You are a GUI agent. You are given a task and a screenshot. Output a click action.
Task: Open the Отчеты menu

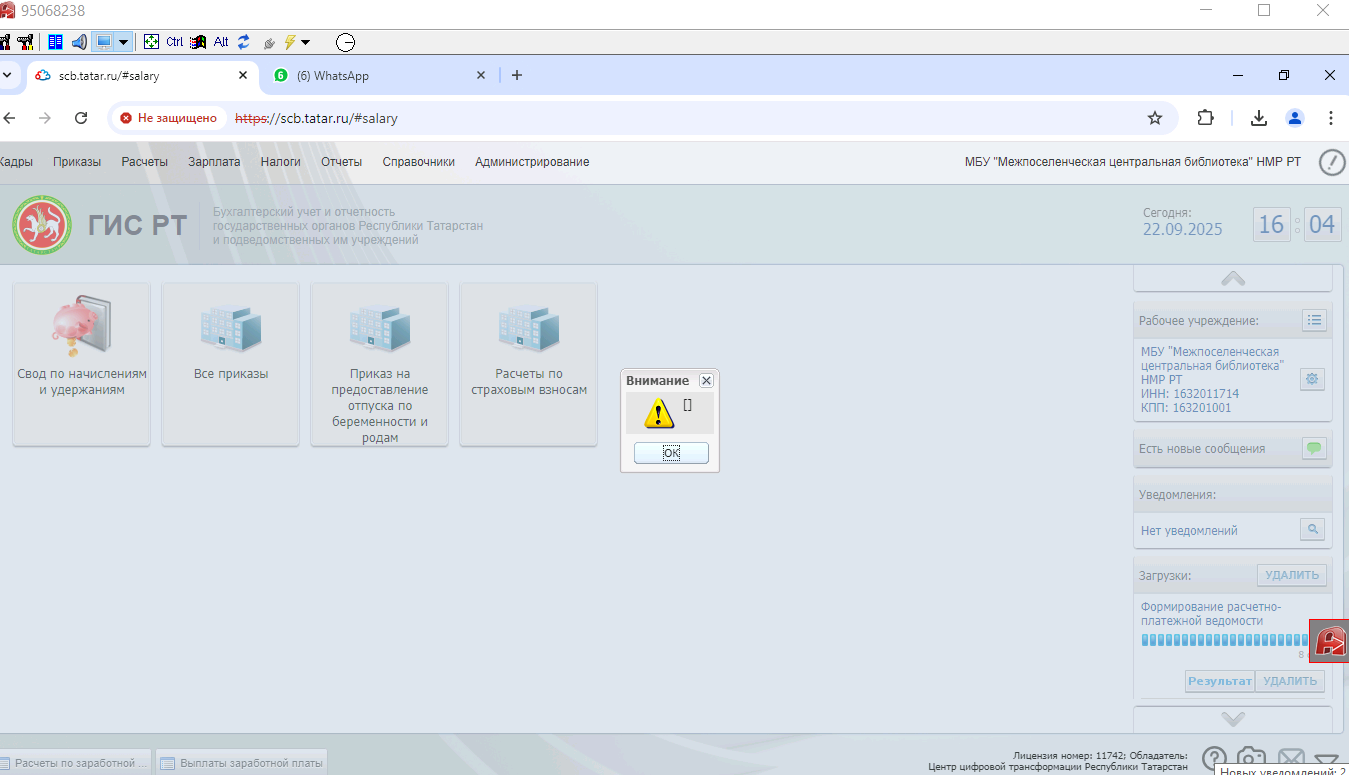point(341,162)
